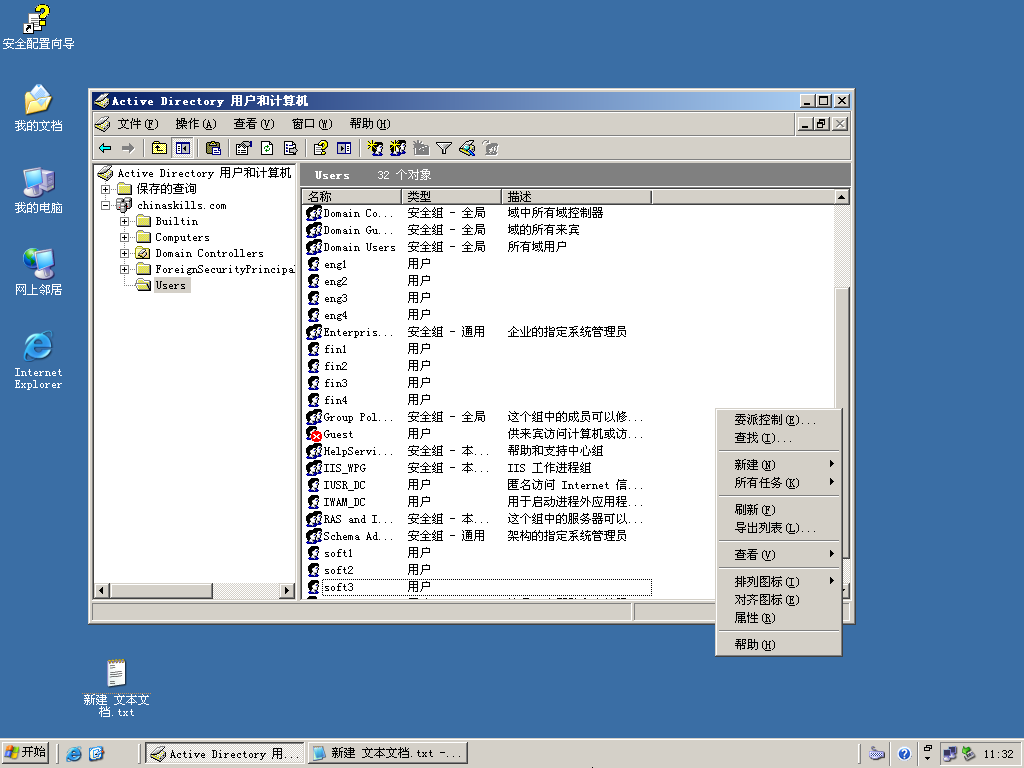
Task: Open the 帮助 menu in menu bar
Action: point(370,124)
